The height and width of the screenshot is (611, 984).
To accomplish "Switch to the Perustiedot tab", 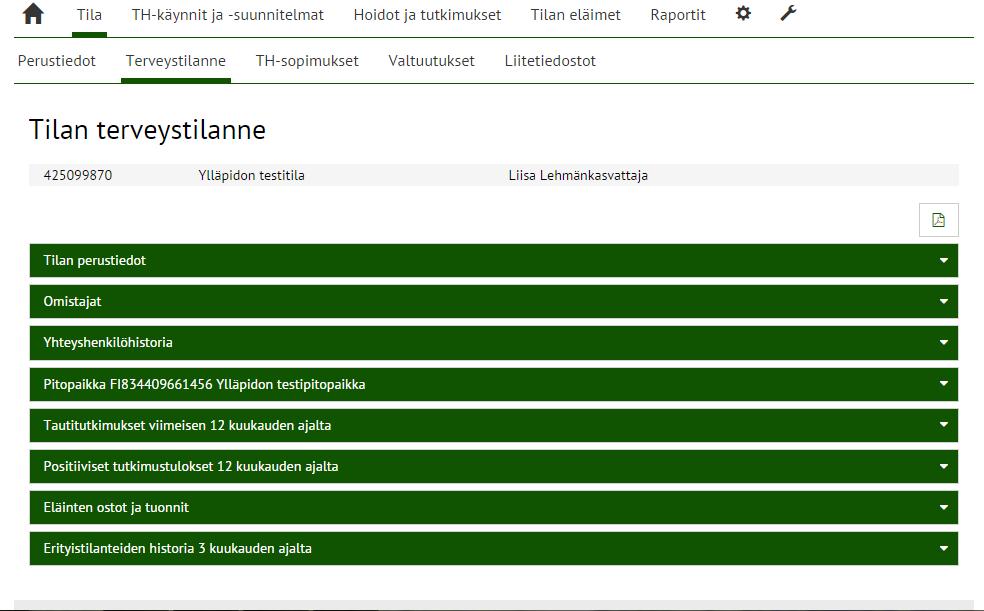I will pyautogui.click(x=56, y=61).
